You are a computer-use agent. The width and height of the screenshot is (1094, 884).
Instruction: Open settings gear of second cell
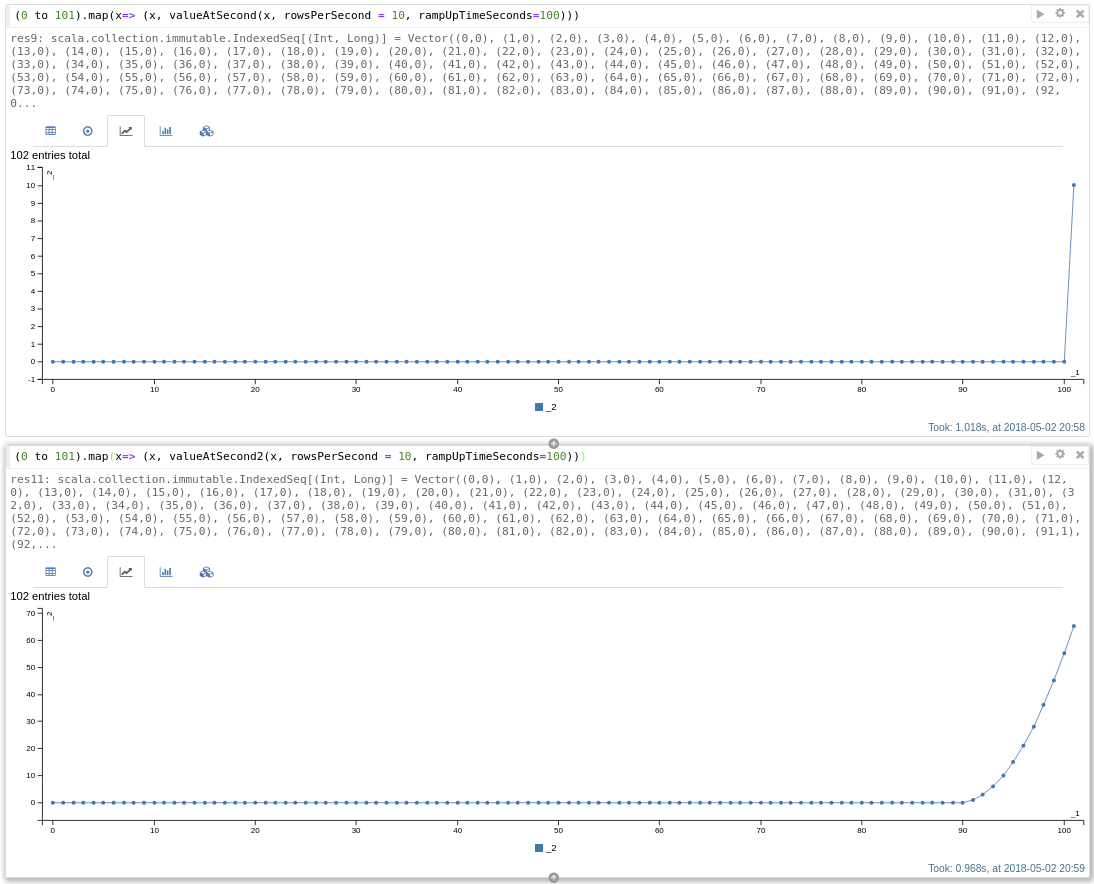click(x=1060, y=454)
